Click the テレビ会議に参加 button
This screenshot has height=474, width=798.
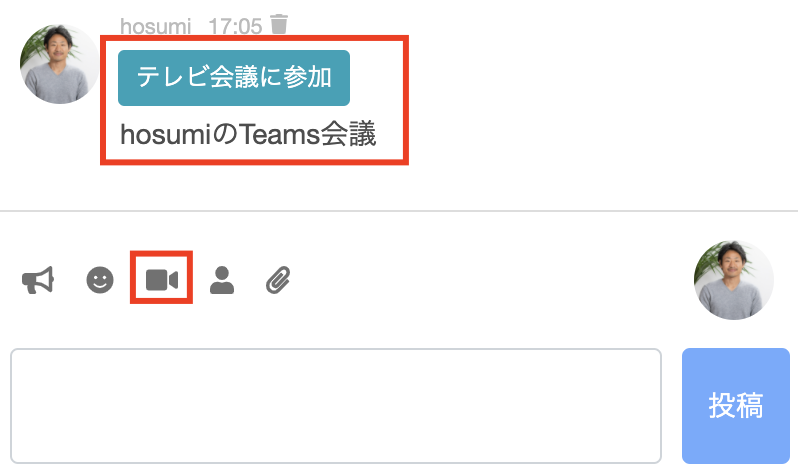[x=234, y=78]
